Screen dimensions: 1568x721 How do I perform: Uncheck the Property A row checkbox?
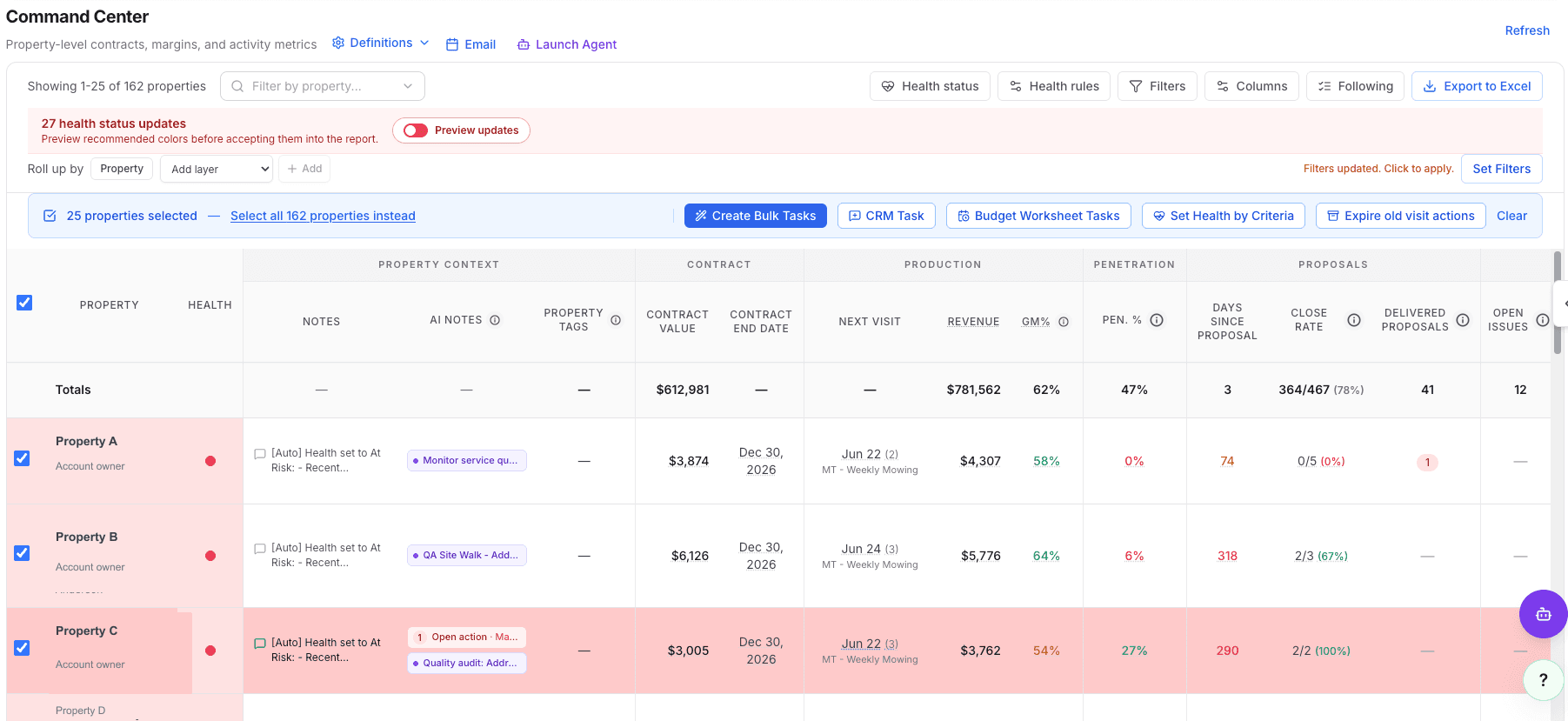[22, 458]
